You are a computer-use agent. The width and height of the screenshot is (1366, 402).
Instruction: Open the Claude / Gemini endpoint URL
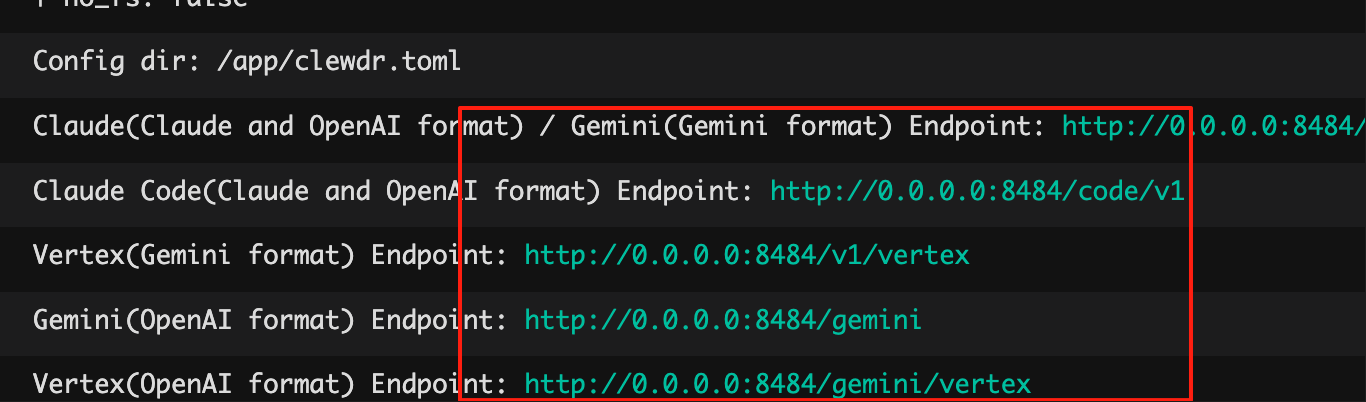pos(1213,126)
